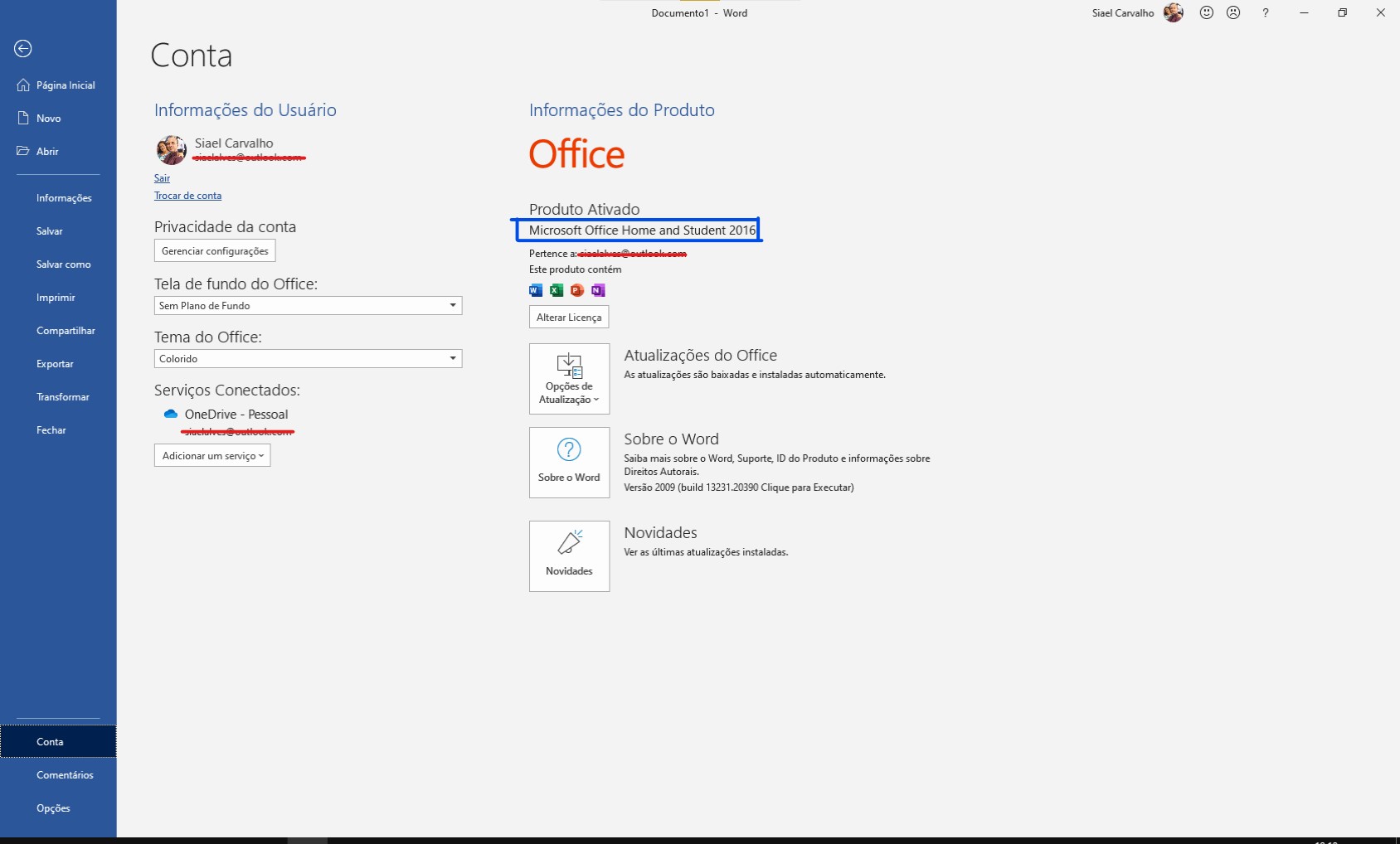Open the Tema do Office dropdown
The image size is (1400, 844).
coord(308,359)
